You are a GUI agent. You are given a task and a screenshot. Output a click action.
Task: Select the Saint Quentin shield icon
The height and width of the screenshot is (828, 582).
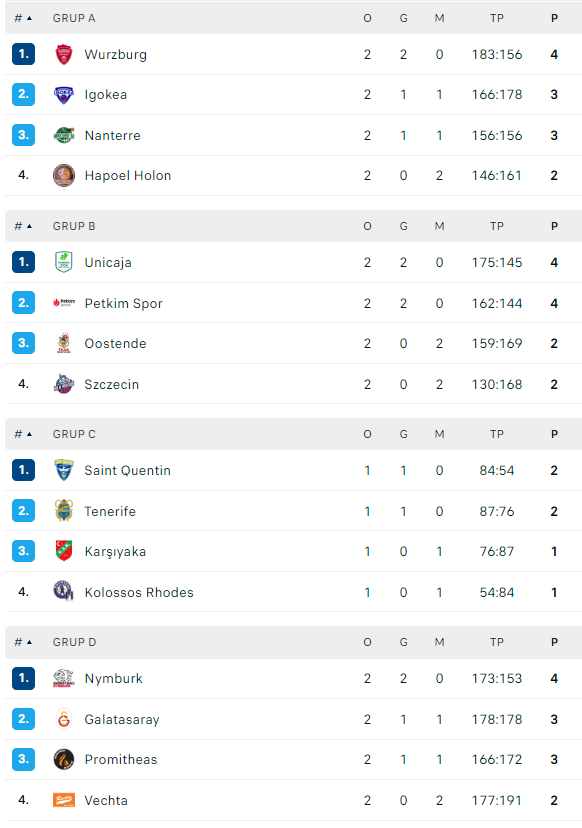(x=64, y=470)
